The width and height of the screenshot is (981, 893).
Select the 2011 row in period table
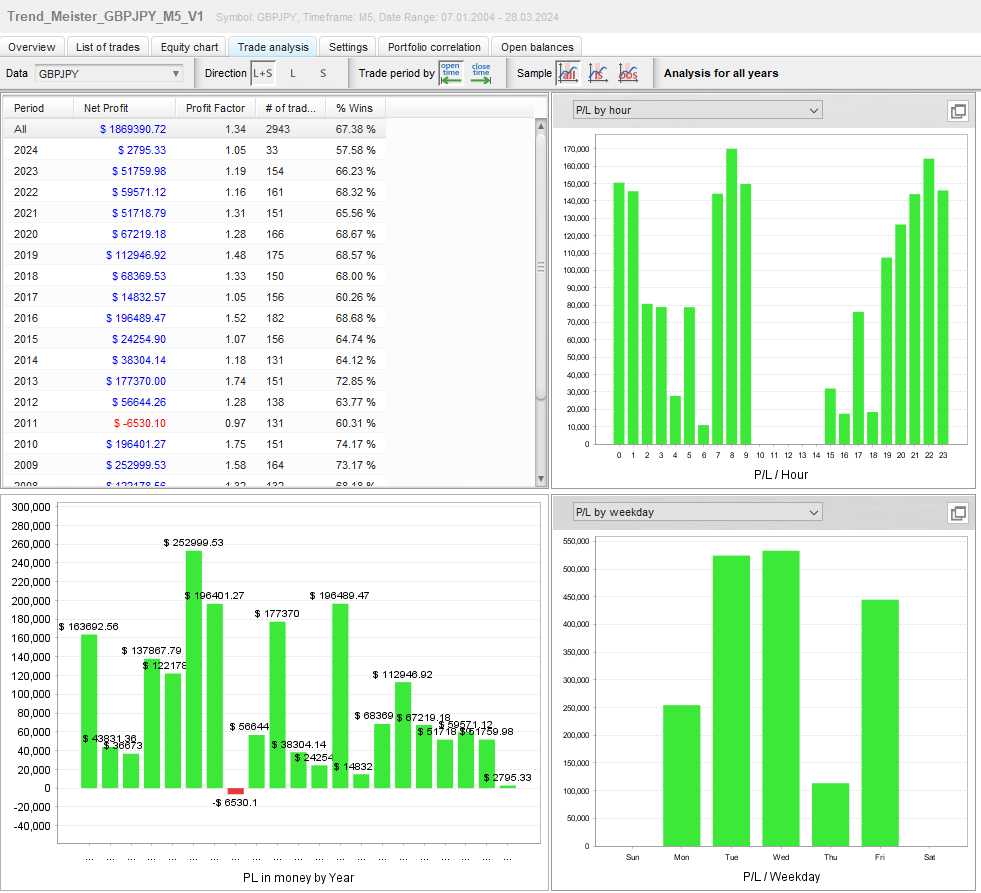[x=195, y=423]
